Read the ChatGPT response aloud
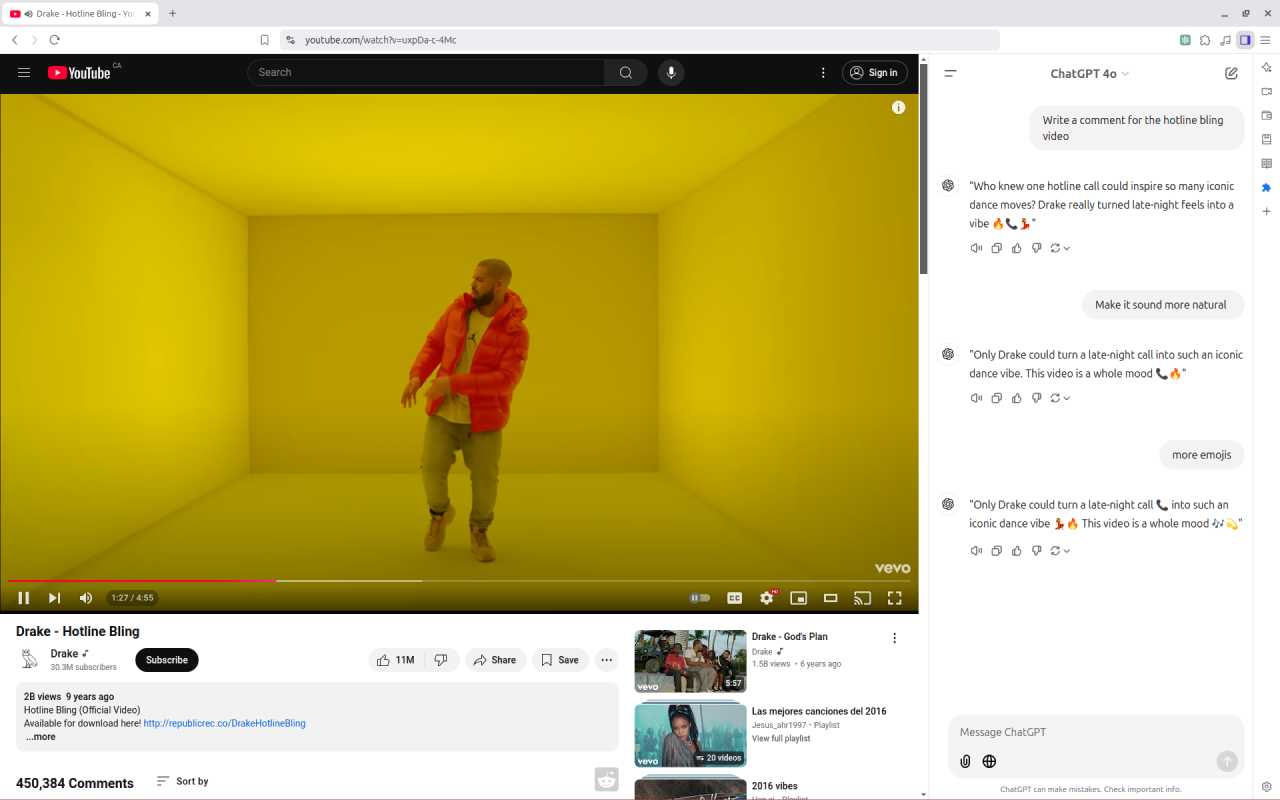 click(975, 550)
